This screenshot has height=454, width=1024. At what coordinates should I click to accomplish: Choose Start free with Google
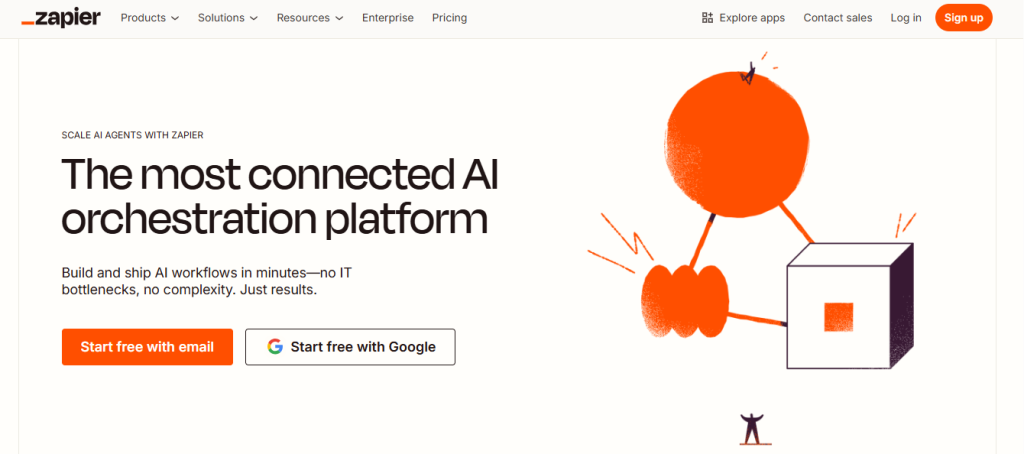350,347
